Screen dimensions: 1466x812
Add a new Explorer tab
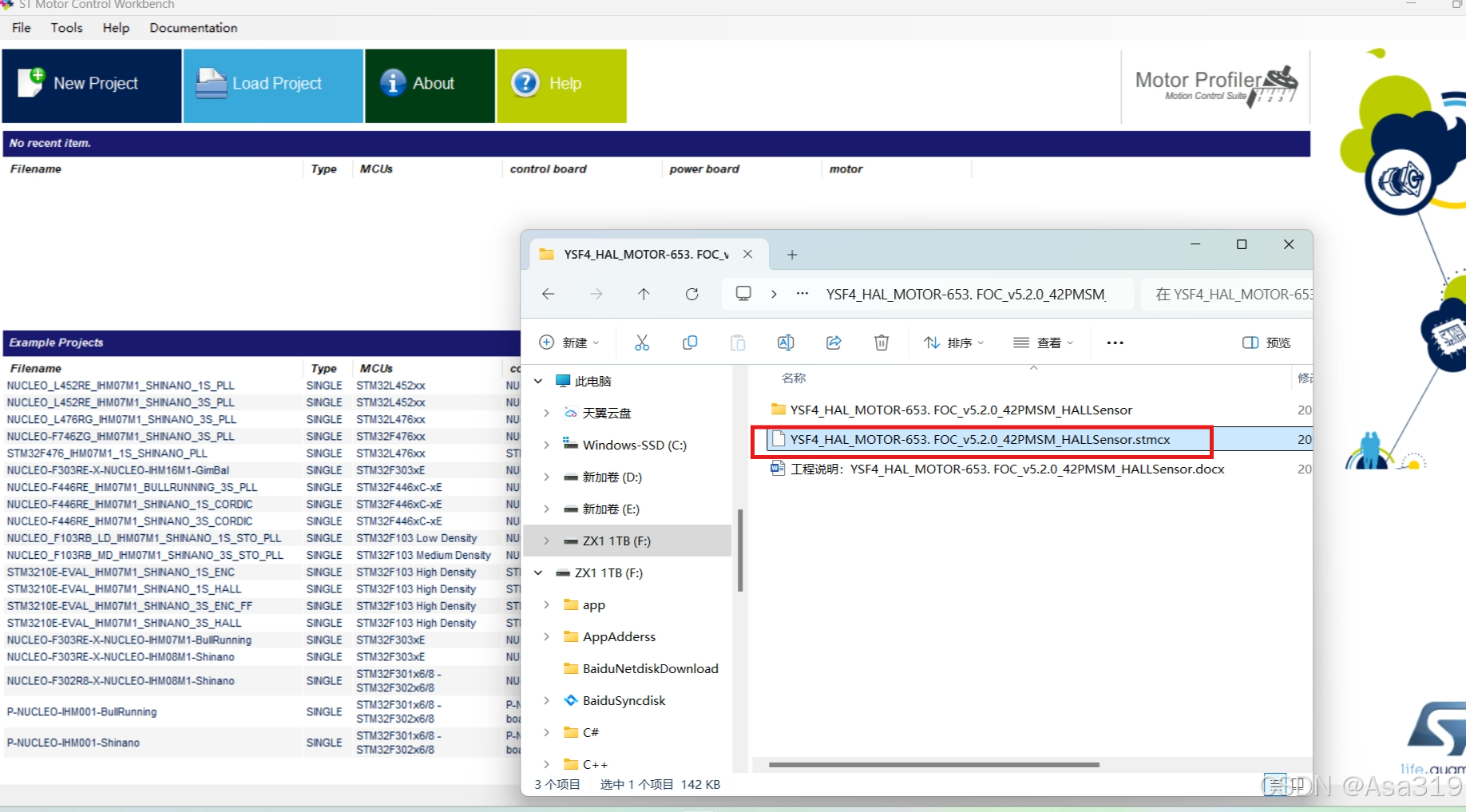coord(792,255)
